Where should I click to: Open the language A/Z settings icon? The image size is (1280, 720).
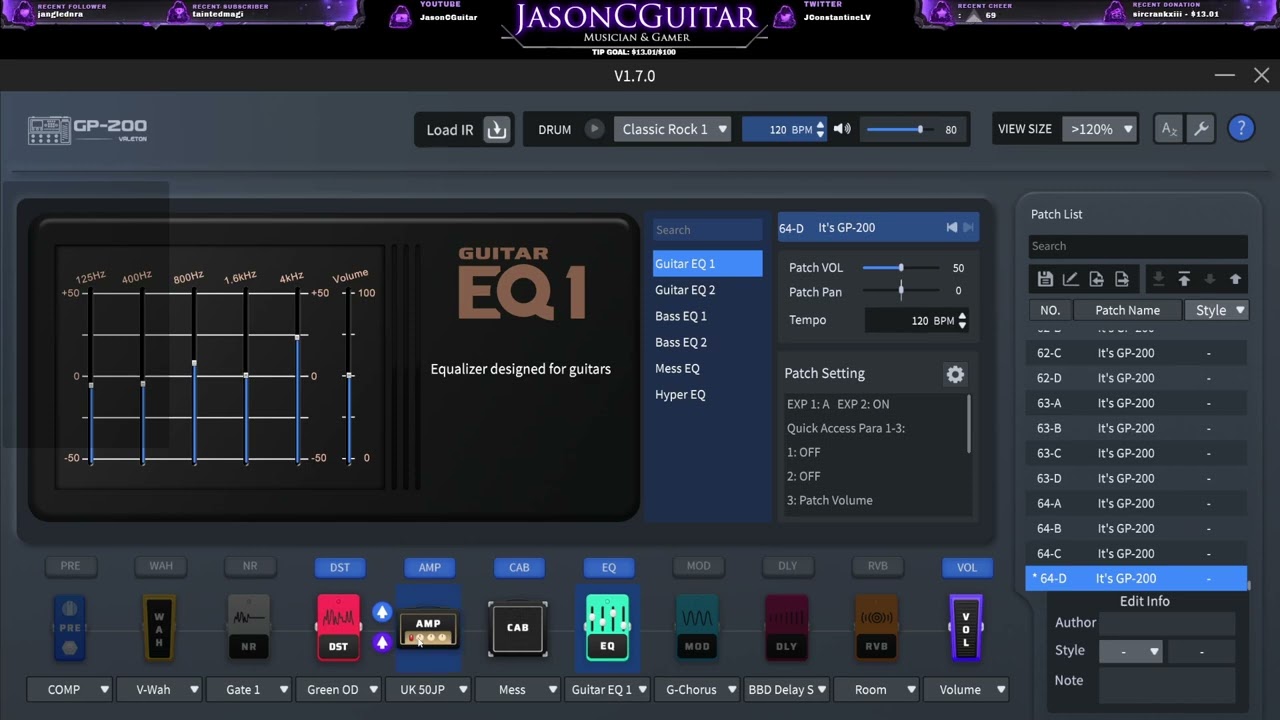pyautogui.click(x=1168, y=129)
